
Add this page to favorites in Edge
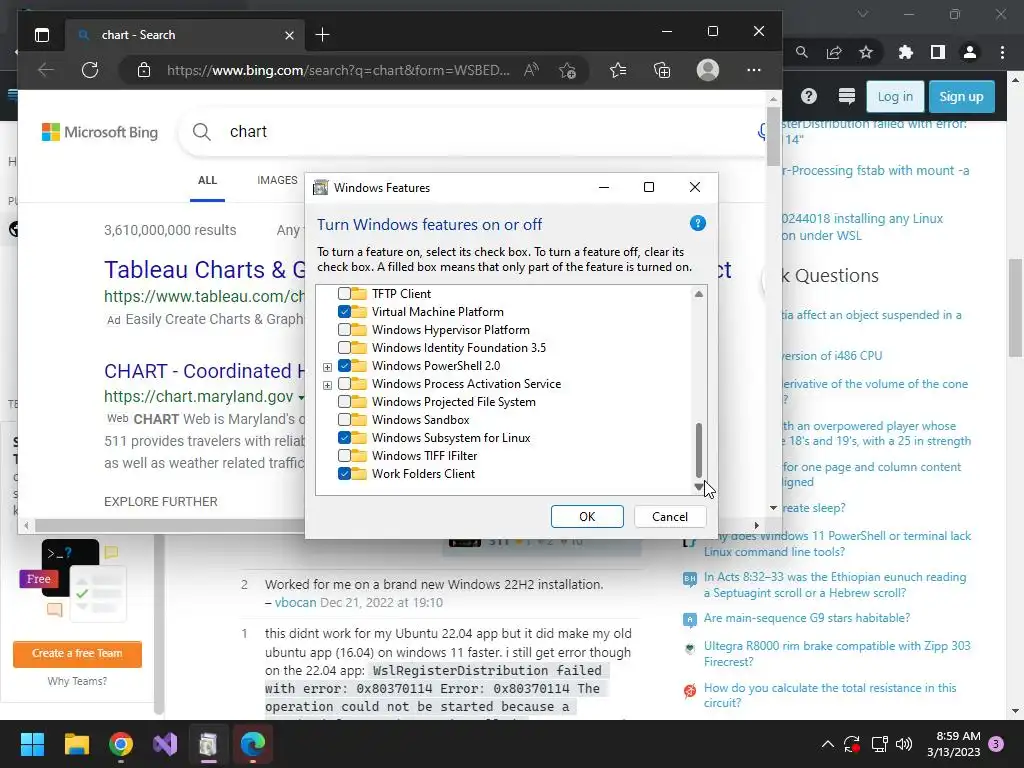click(568, 70)
